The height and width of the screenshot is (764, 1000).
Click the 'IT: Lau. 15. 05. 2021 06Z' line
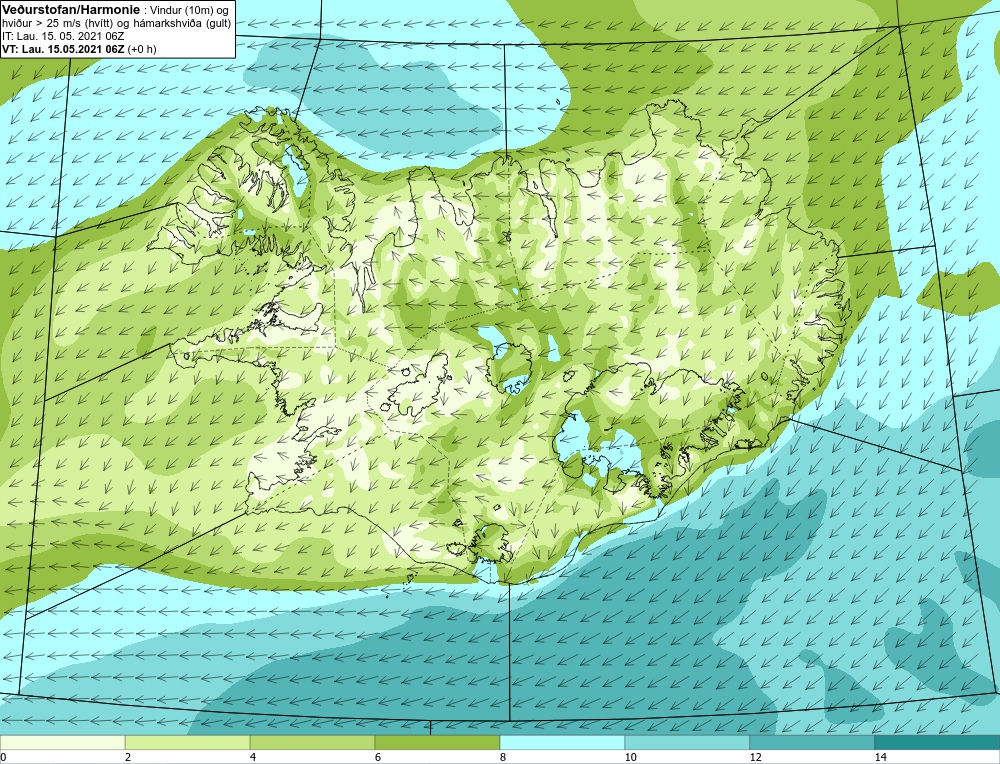(63, 36)
